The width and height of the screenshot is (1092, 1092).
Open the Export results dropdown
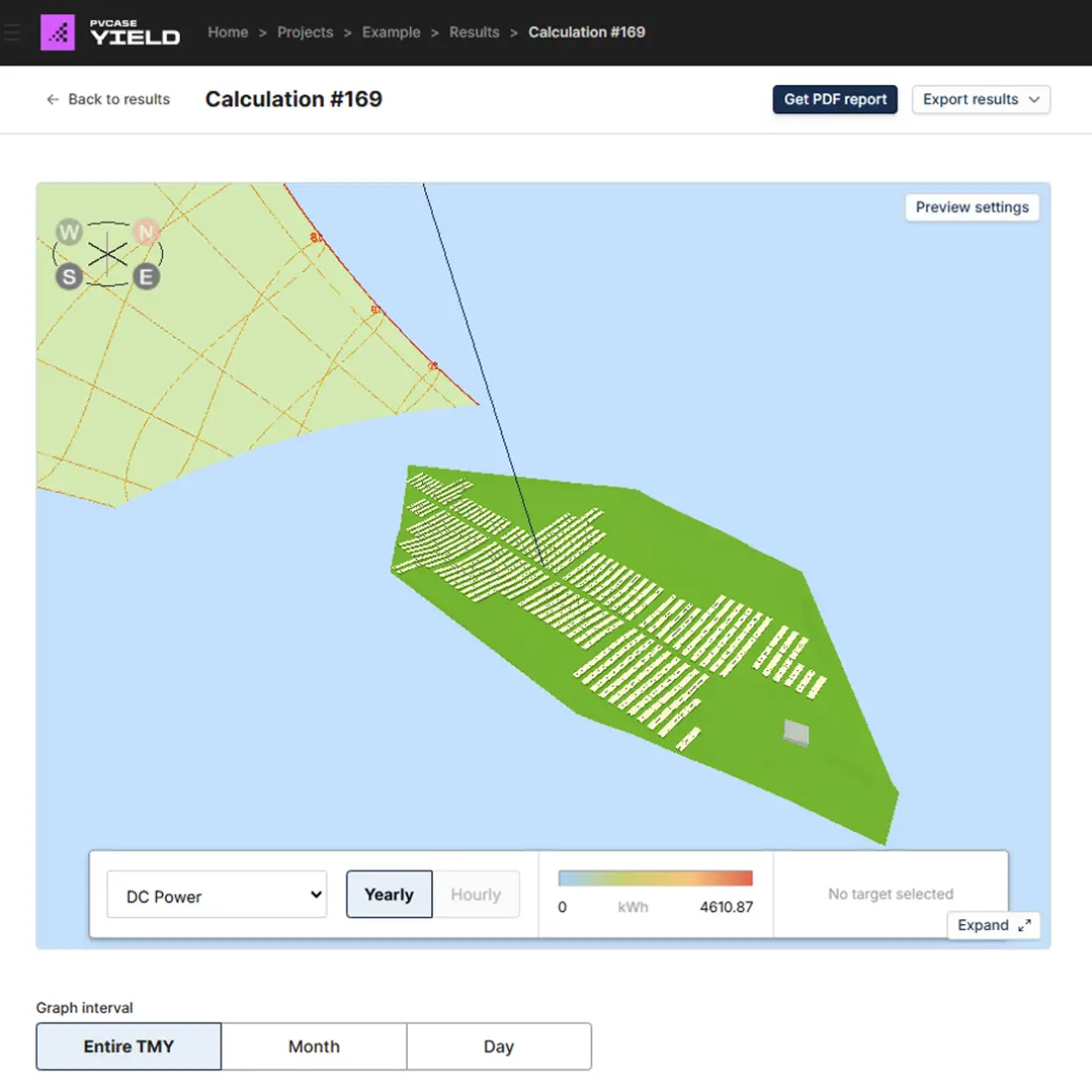pyautogui.click(x=981, y=99)
